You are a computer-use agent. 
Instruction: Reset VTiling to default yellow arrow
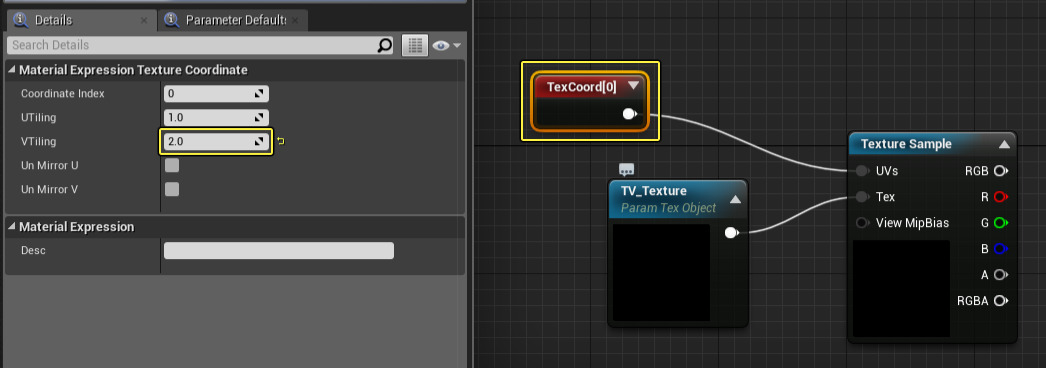(x=281, y=141)
